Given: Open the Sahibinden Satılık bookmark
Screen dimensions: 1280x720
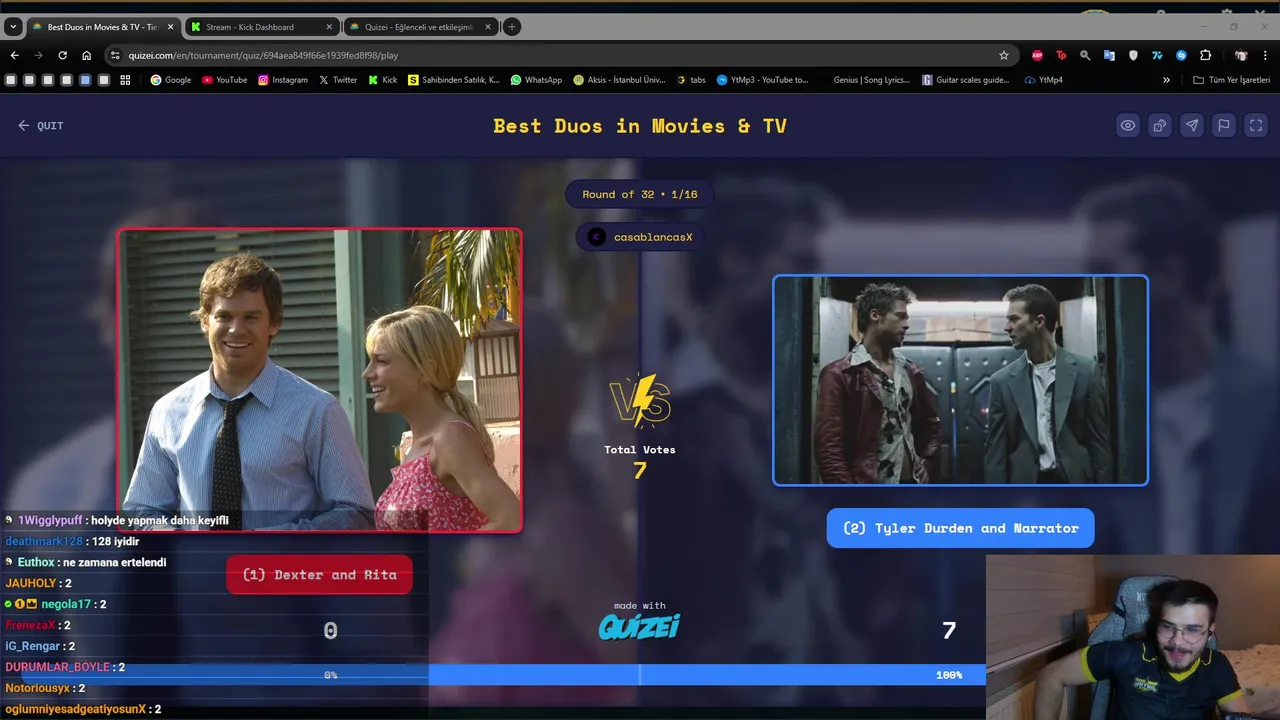Looking at the screenshot, I should click(x=454, y=80).
